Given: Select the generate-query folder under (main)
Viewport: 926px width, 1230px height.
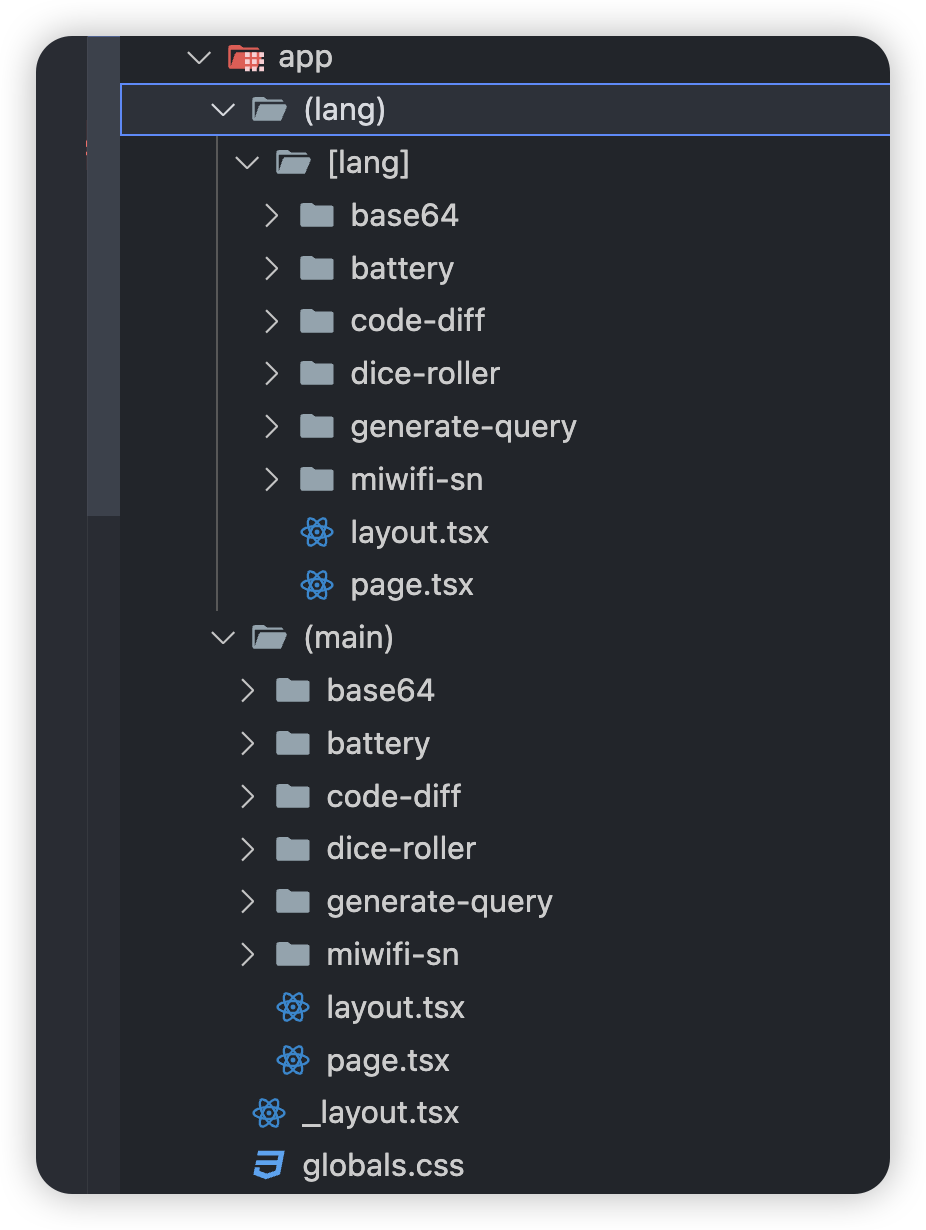Looking at the screenshot, I should click(x=439, y=901).
